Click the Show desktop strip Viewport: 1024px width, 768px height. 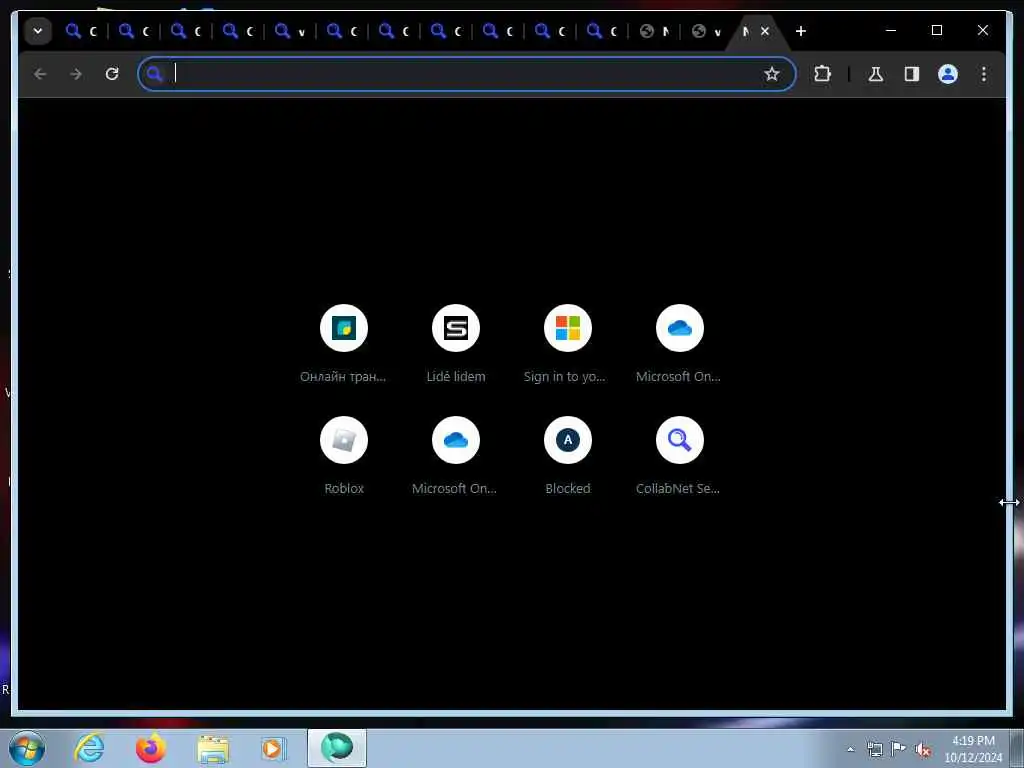click(1016, 748)
